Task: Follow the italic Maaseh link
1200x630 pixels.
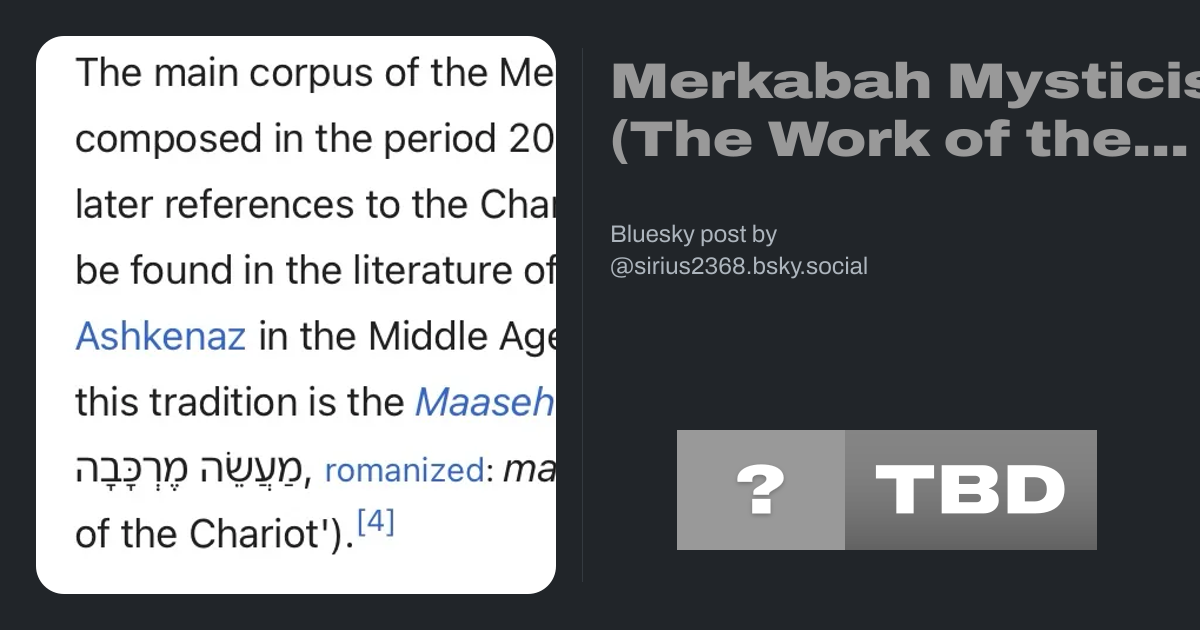Action: click(x=484, y=402)
